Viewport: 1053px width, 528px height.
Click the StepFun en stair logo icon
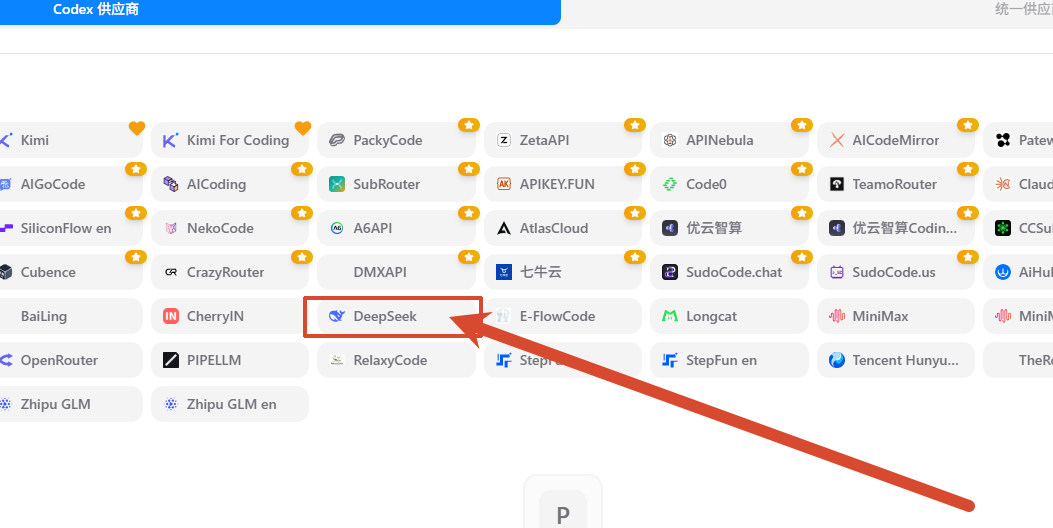click(x=670, y=360)
